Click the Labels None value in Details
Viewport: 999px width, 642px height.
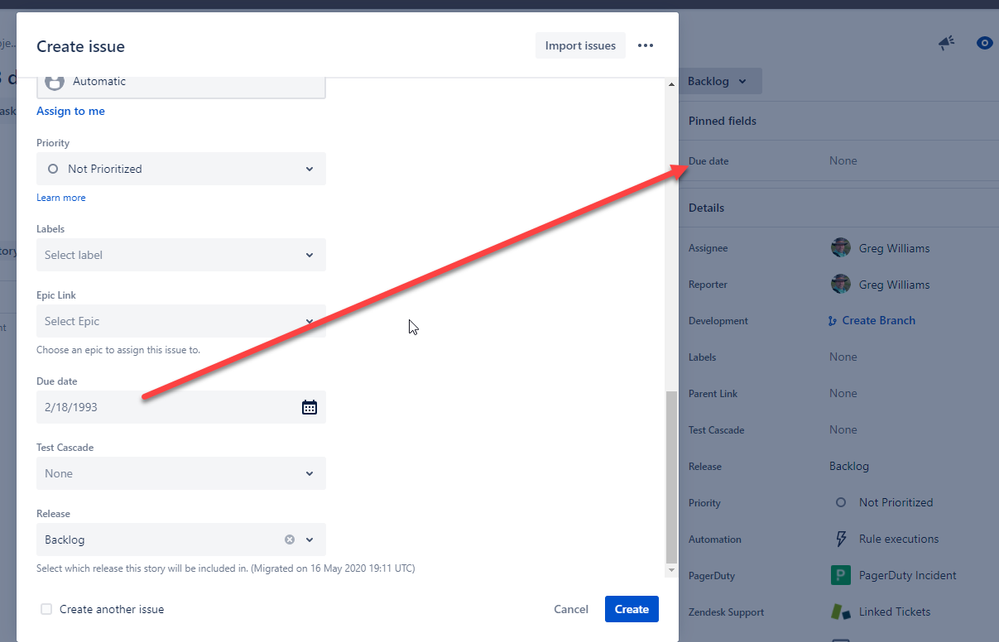pos(843,357)
